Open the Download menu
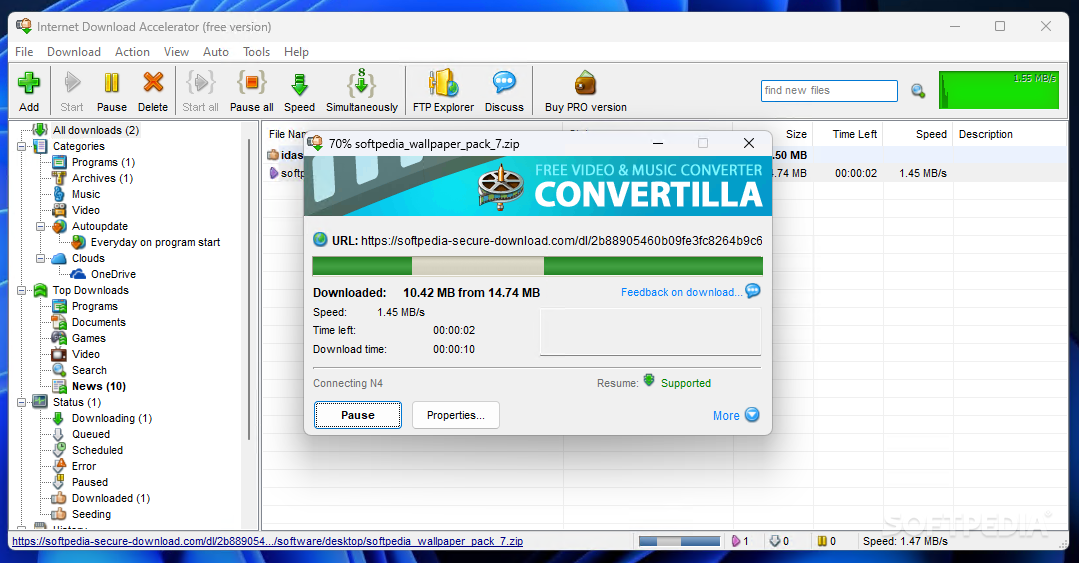Viewport: 1079px width, 563px height. coord(74,52)
